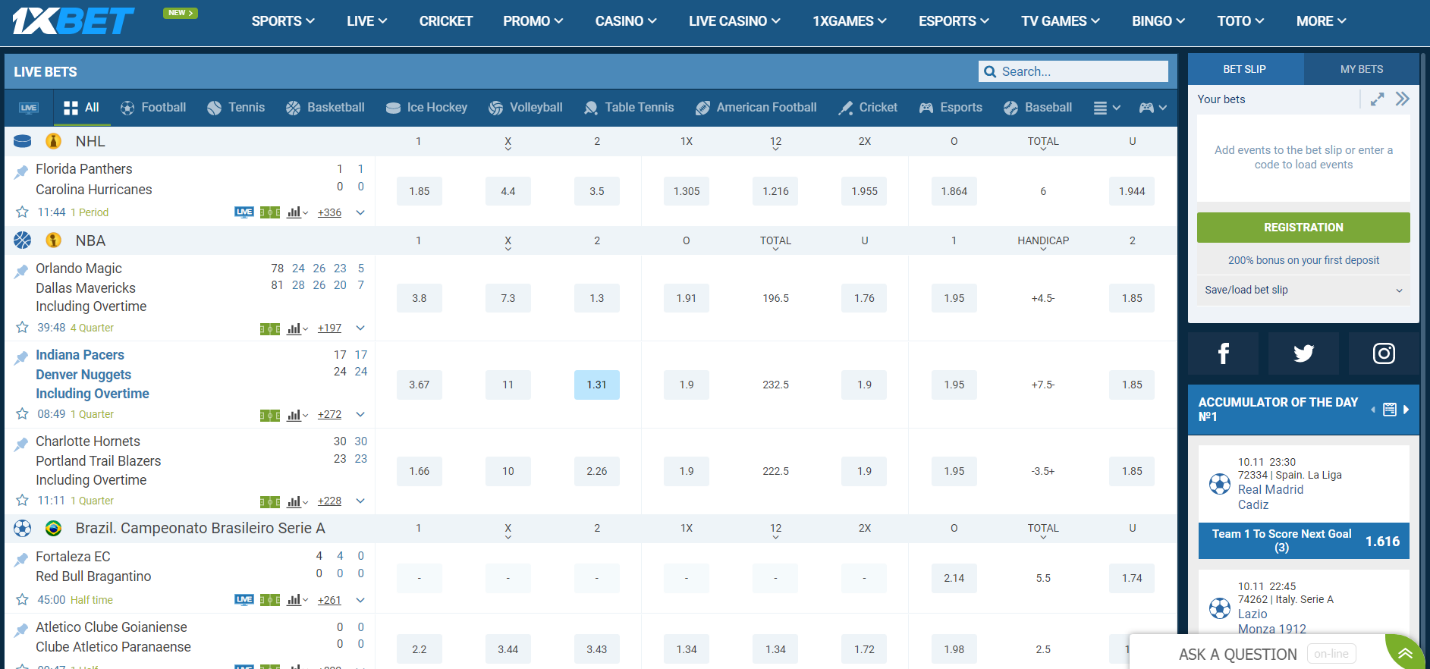1430x669 pixels.
Task: Expand the bet slip to full view
Action: click(1377, 99)
